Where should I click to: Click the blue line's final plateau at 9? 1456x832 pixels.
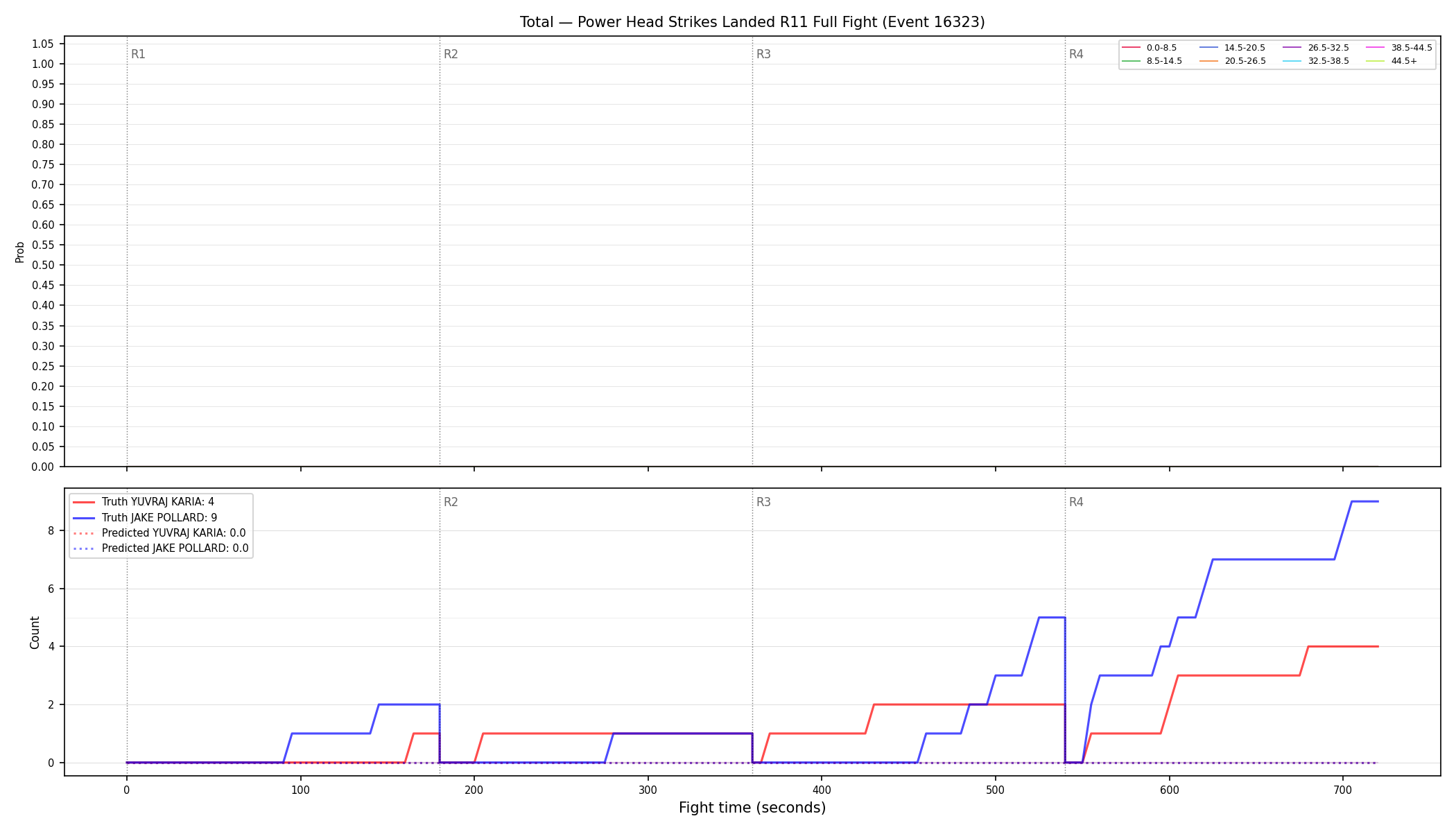point(1365,501)
